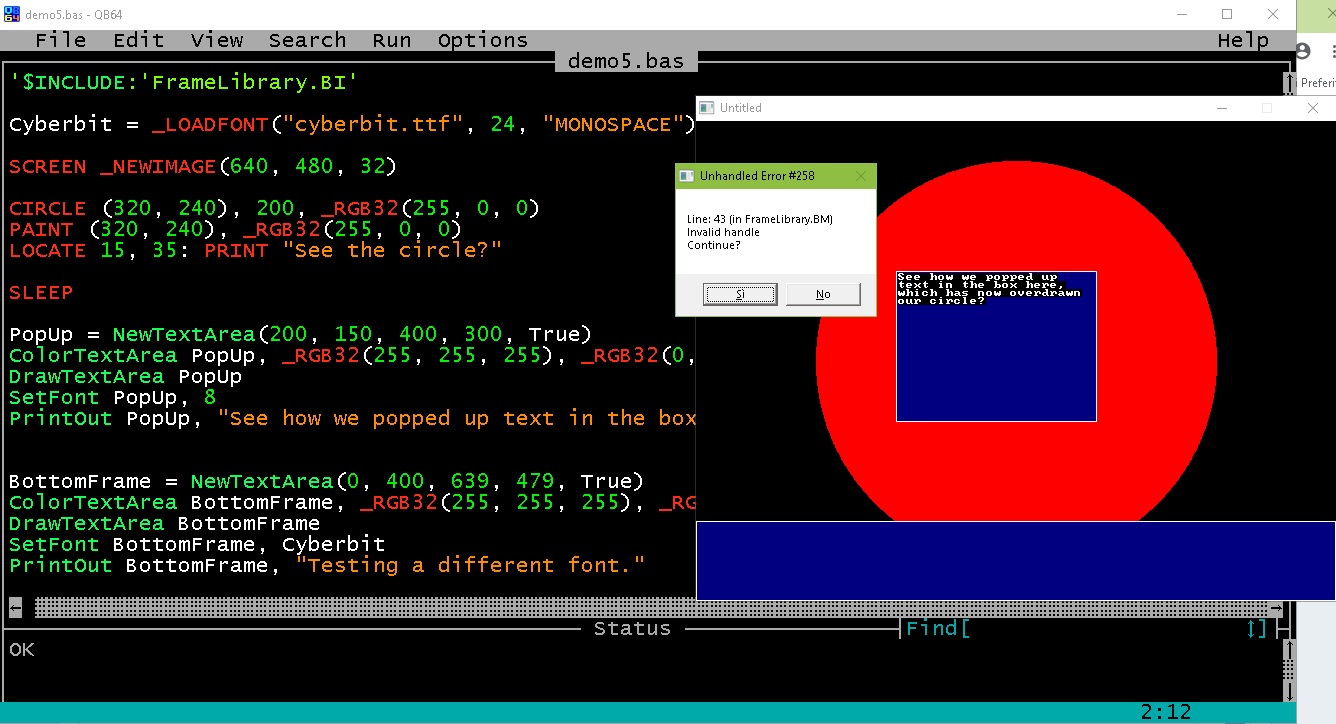
Task: Click the code editor vertical scrollbar up arrow
Action: [x=1289, y=80]
